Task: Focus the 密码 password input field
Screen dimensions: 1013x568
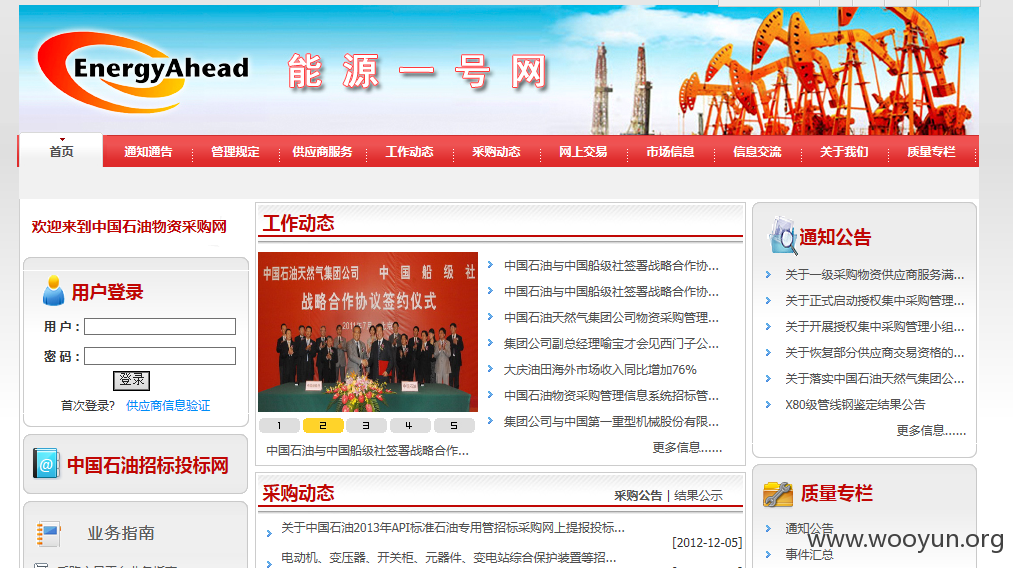Action: click(x=160, y=356)
